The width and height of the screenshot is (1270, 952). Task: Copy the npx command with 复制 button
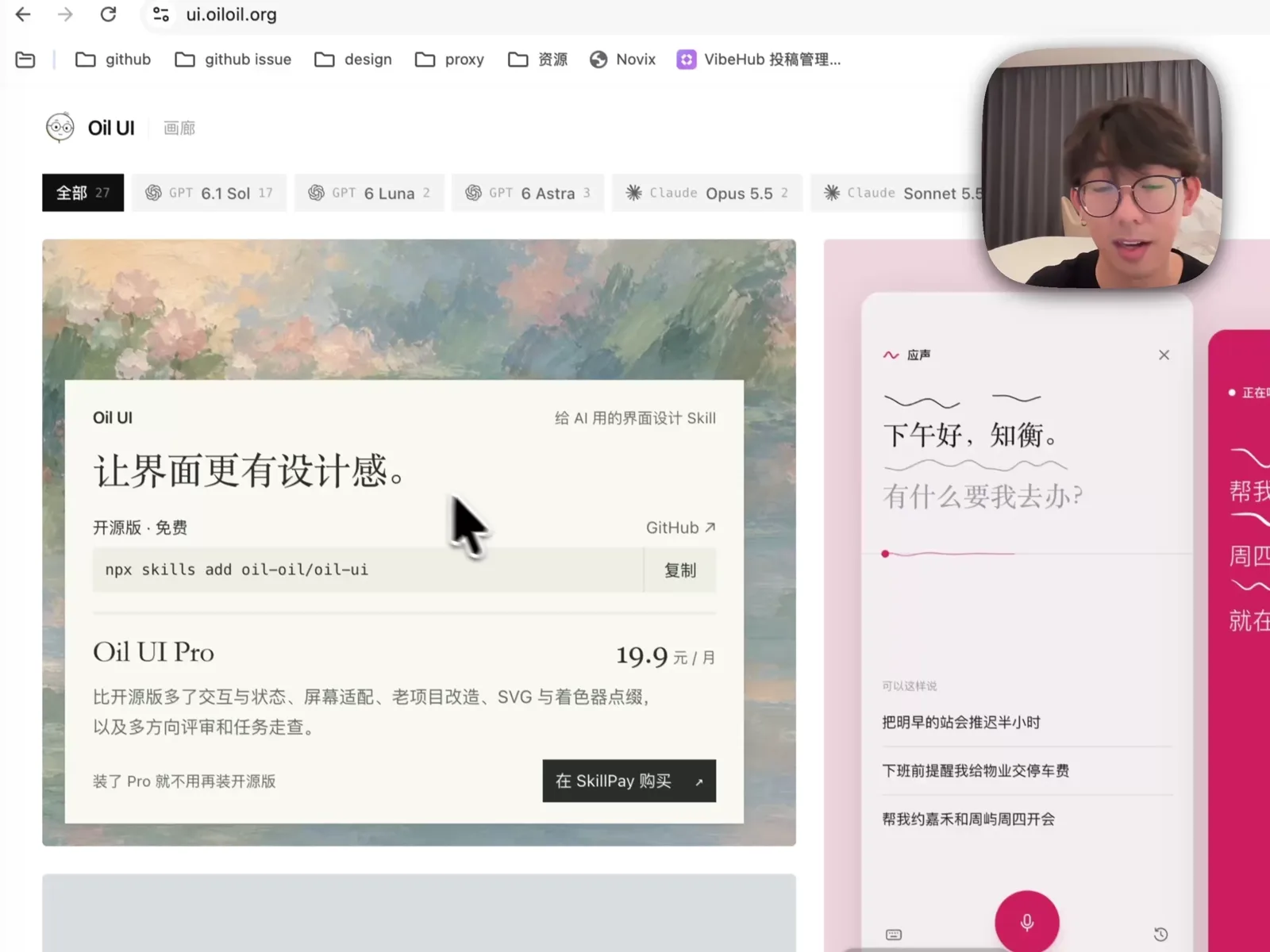coord(680,570)
